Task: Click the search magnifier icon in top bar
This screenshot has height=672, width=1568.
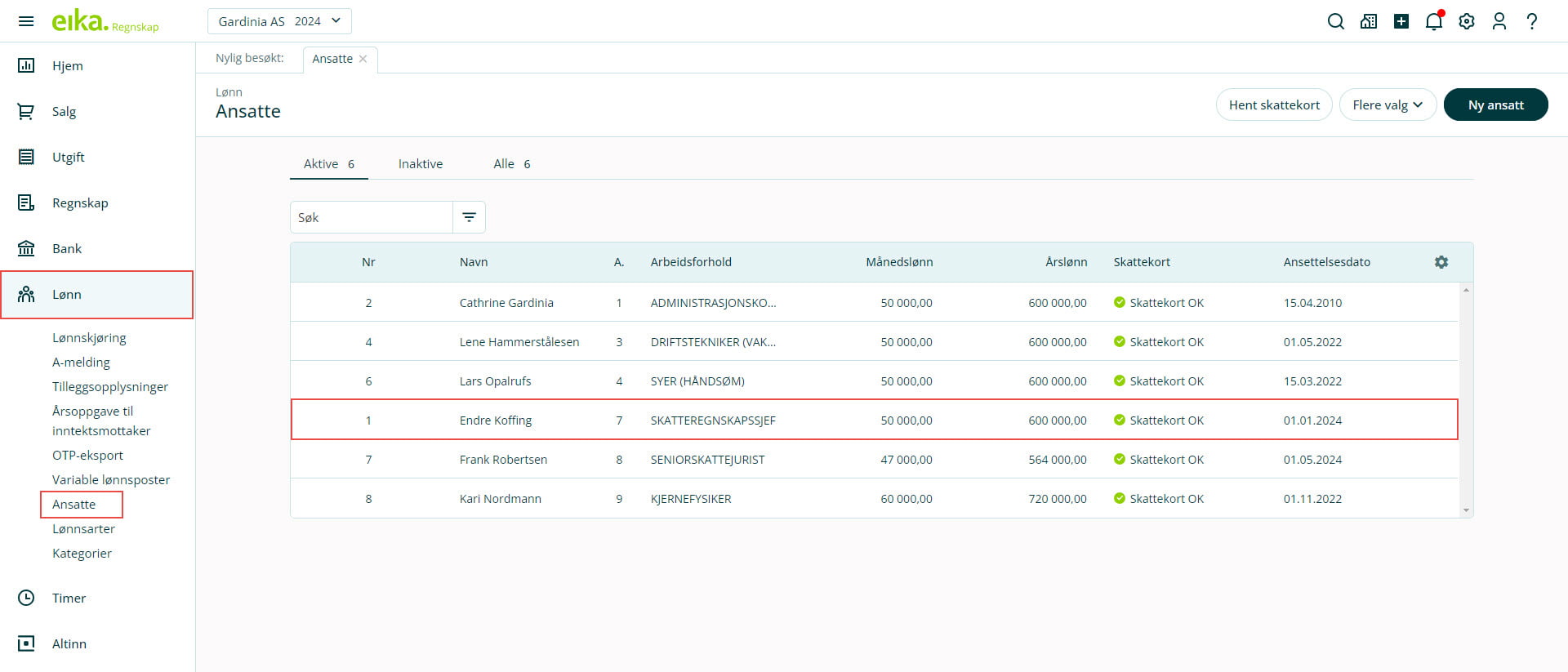Action: pyautogui.click(x=1335, y=22)
